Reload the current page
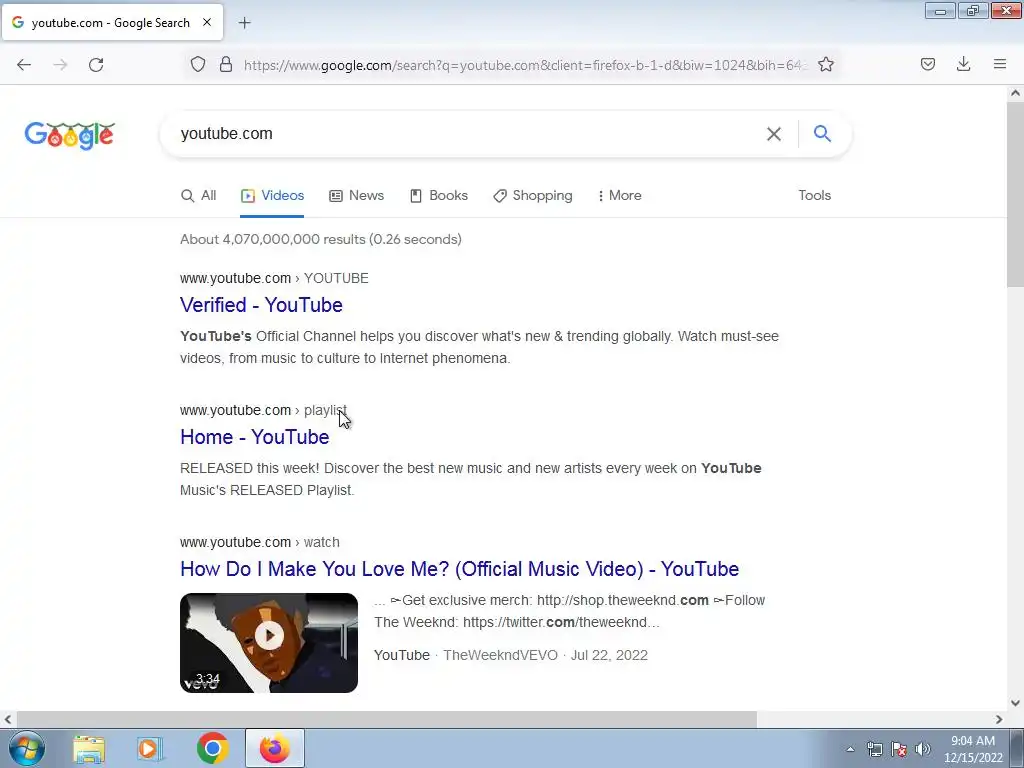The width and height of the screenshot is (1024, 768). click(x=96, y=64)
